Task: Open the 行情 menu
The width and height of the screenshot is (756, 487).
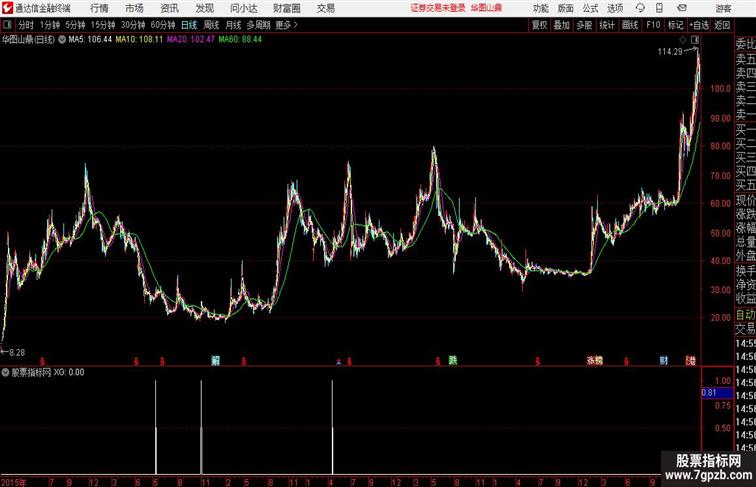Action: [x=99, y=8]
